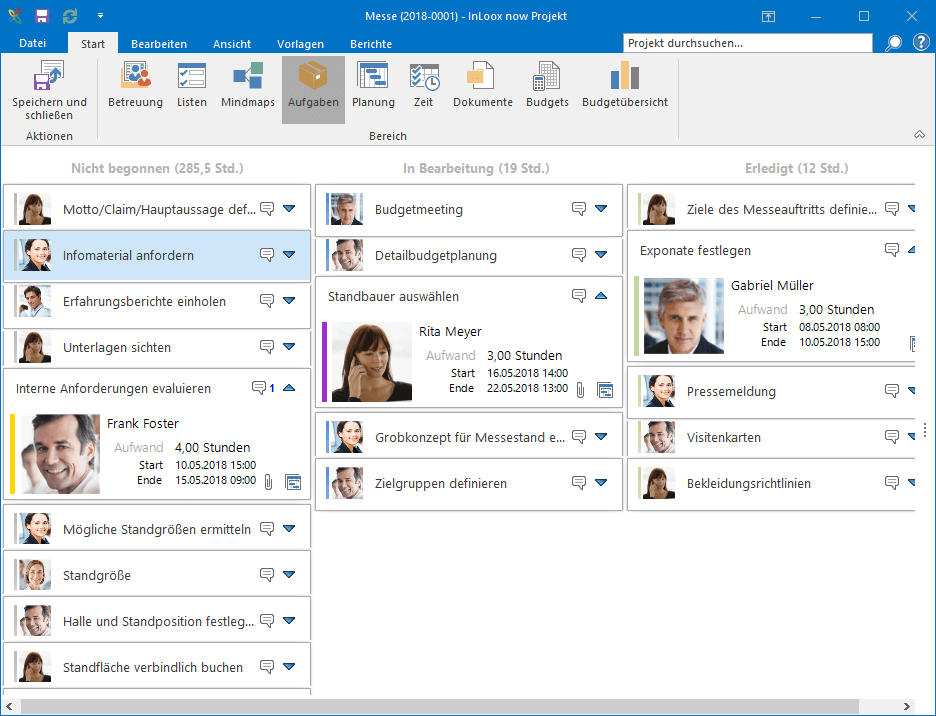
Task: Open Budgetübersicht chart icon
Action: point(624,85)
